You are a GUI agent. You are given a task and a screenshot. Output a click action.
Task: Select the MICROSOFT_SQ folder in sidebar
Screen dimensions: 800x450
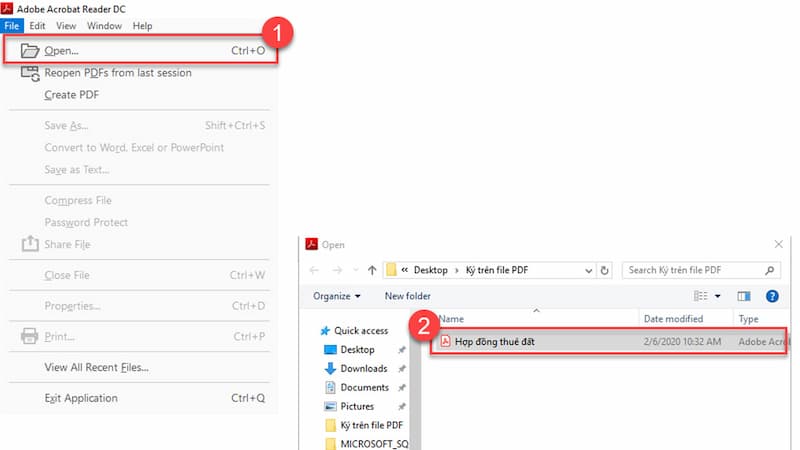point(374,443)
